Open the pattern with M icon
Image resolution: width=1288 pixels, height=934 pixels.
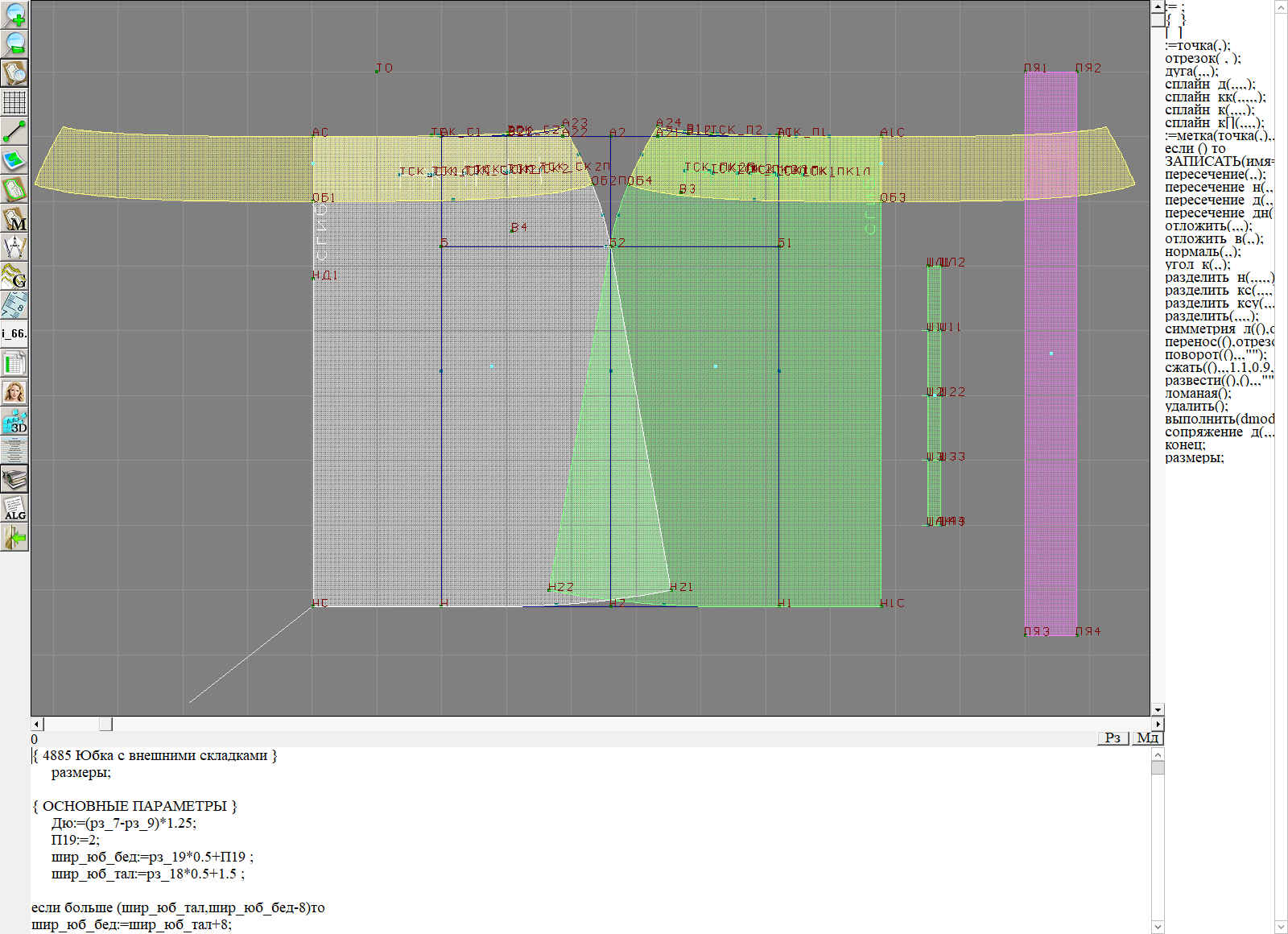(14, 219)
